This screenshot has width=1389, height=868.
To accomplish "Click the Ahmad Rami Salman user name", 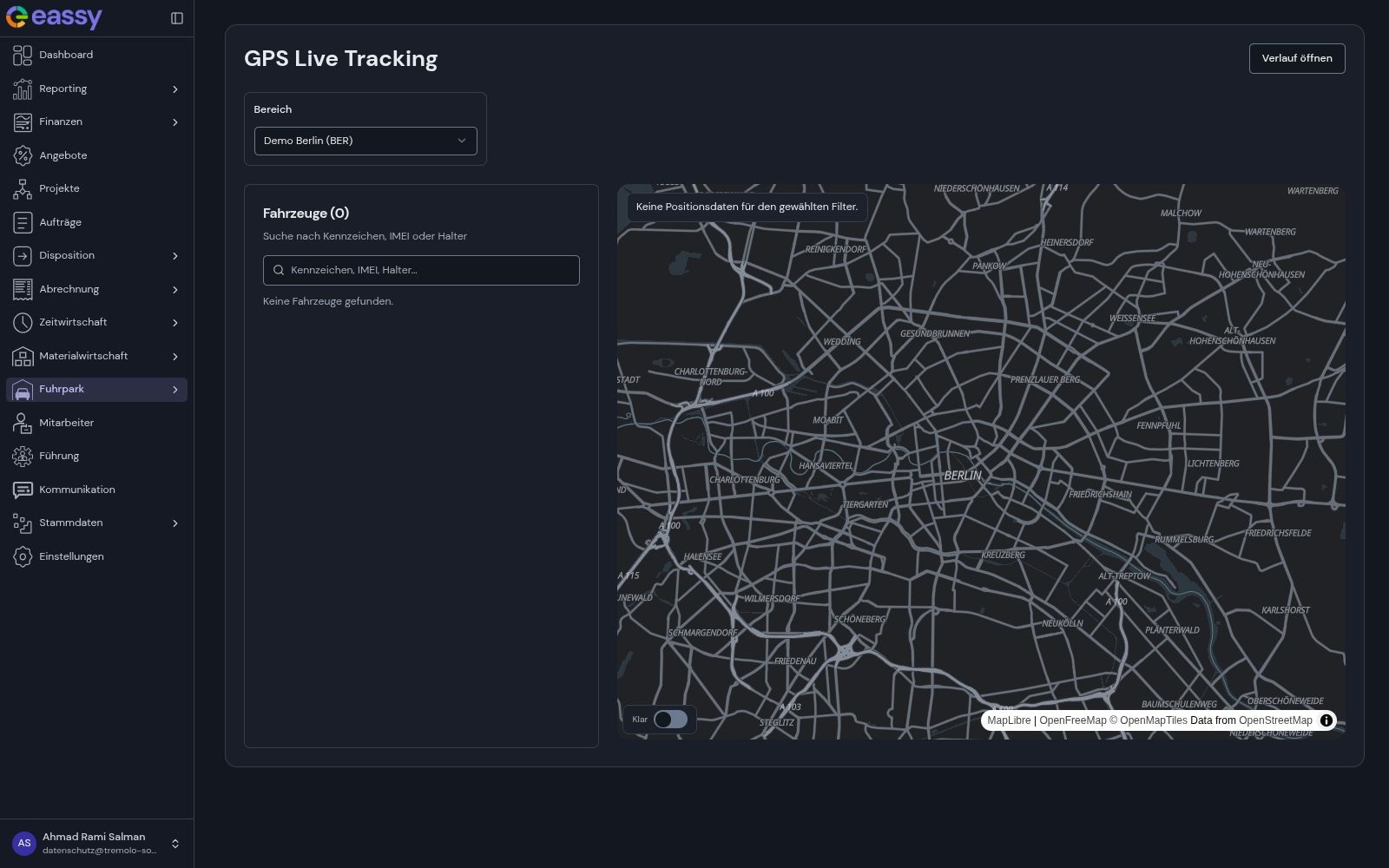I will [94, 837].
